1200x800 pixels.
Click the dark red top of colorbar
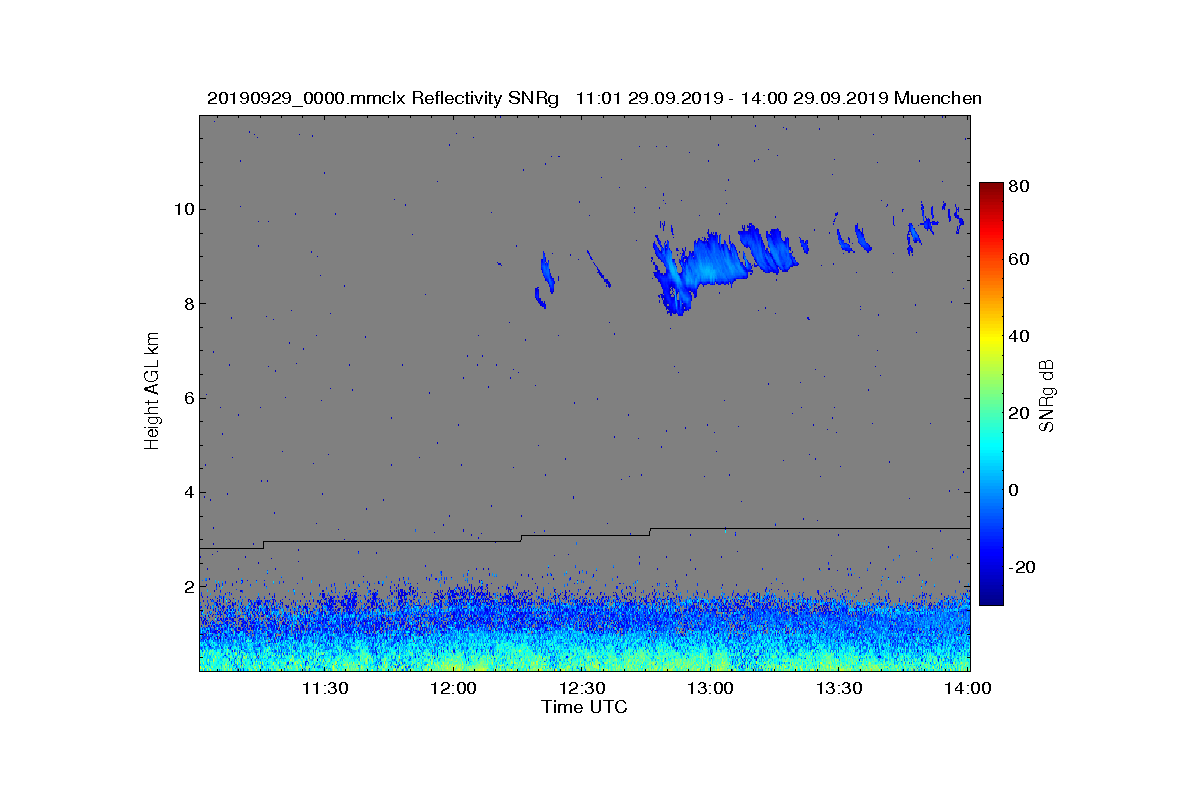[x=990, y=190]
